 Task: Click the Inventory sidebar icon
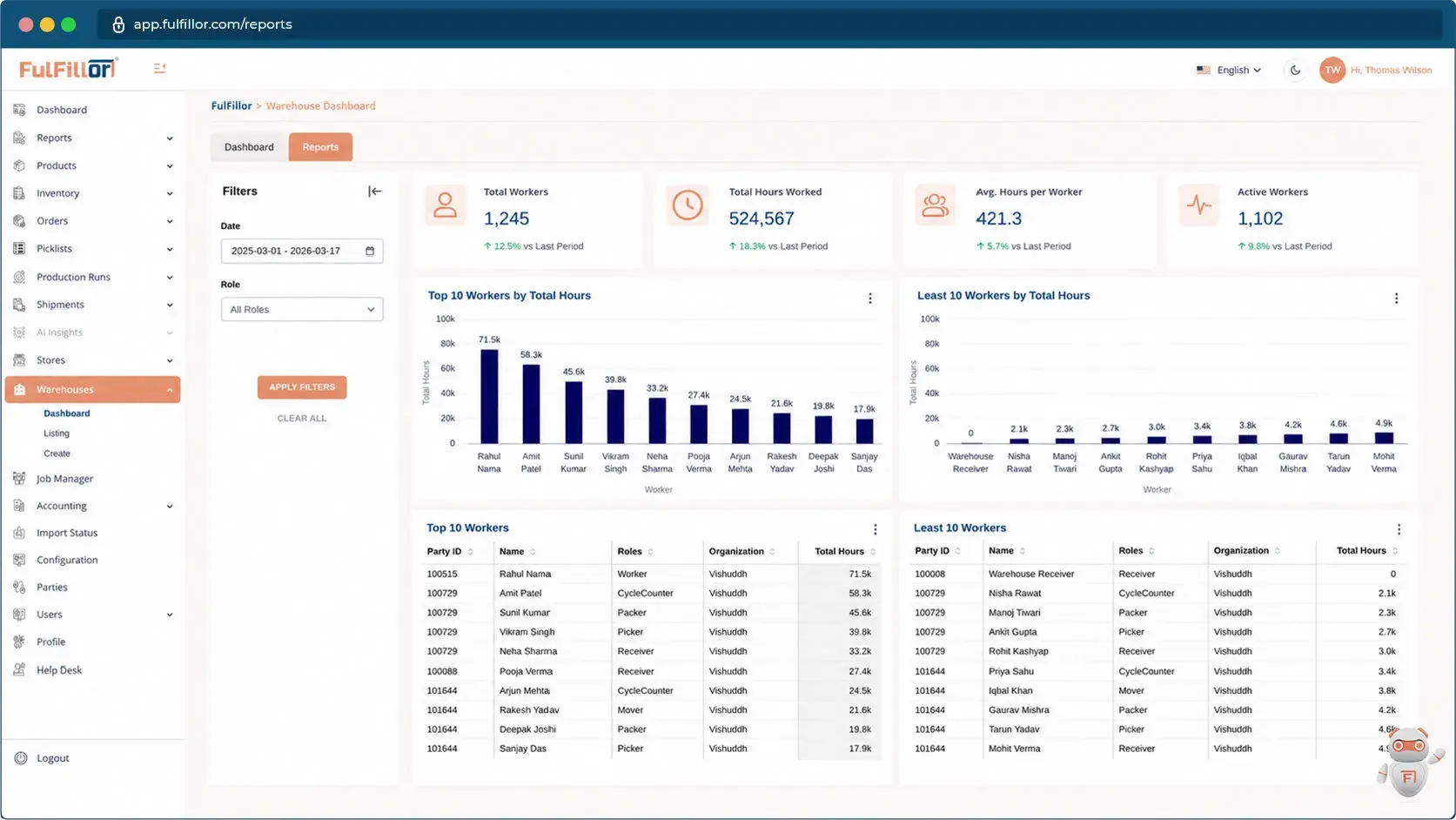pyautogui.click(x=19, y=193)
